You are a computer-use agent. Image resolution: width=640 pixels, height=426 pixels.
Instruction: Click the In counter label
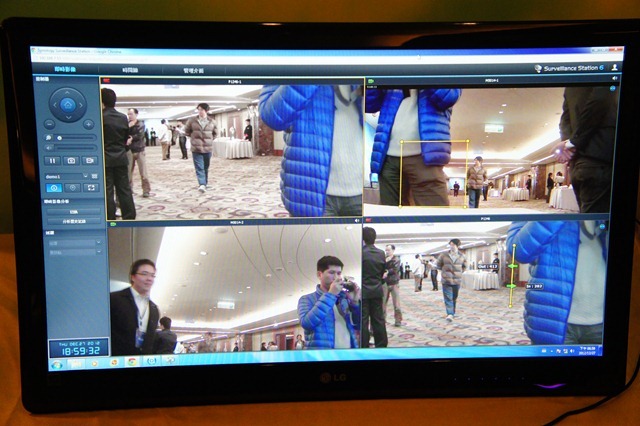click(x=535, y=286)
